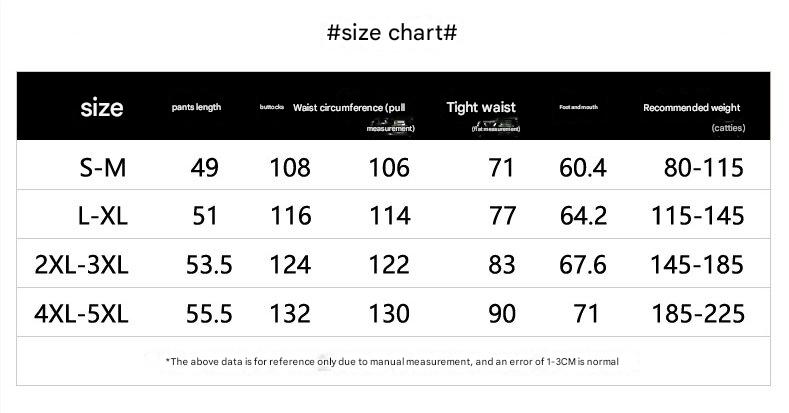Click the weight range 80-115 cell
This screenshot has height=413, width=789.
[703, 168]
